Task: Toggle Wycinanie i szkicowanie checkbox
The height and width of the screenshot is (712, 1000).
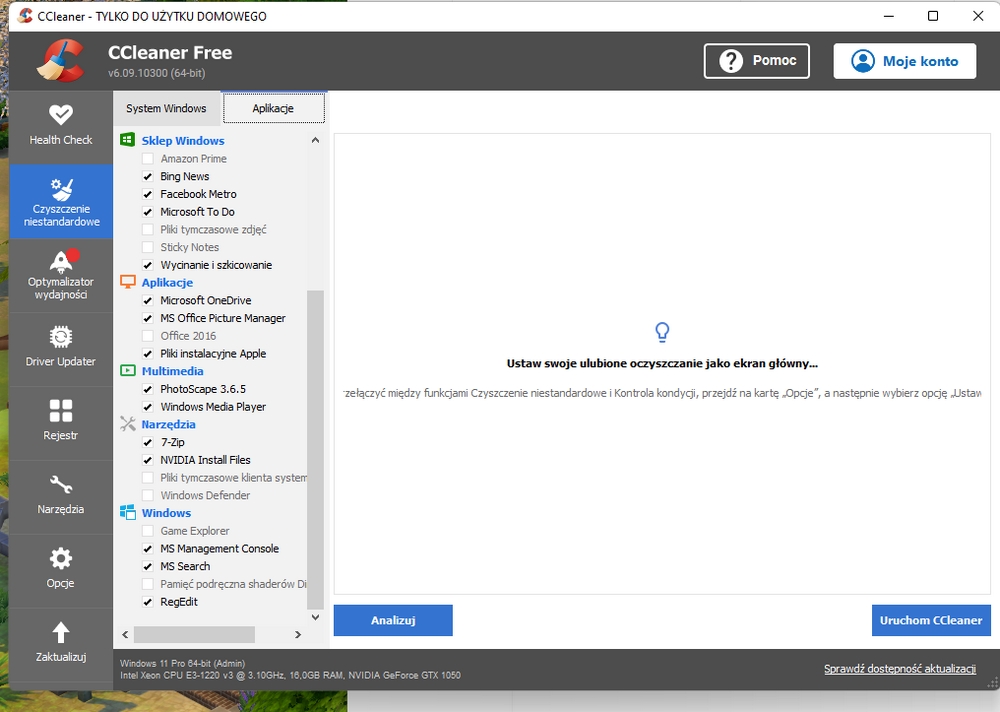Action: tap(148, 265)
